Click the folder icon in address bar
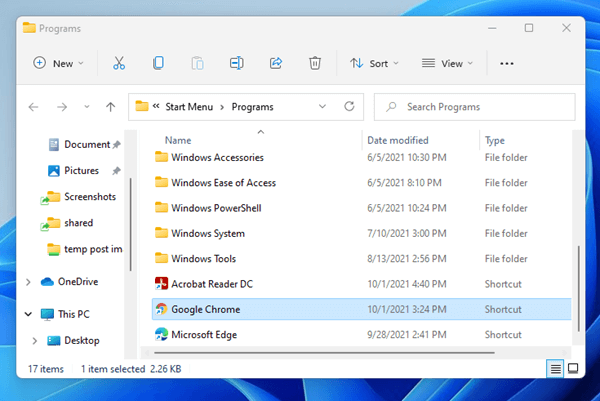The height and width of the screenshot is (401, 600). (142, 106)
